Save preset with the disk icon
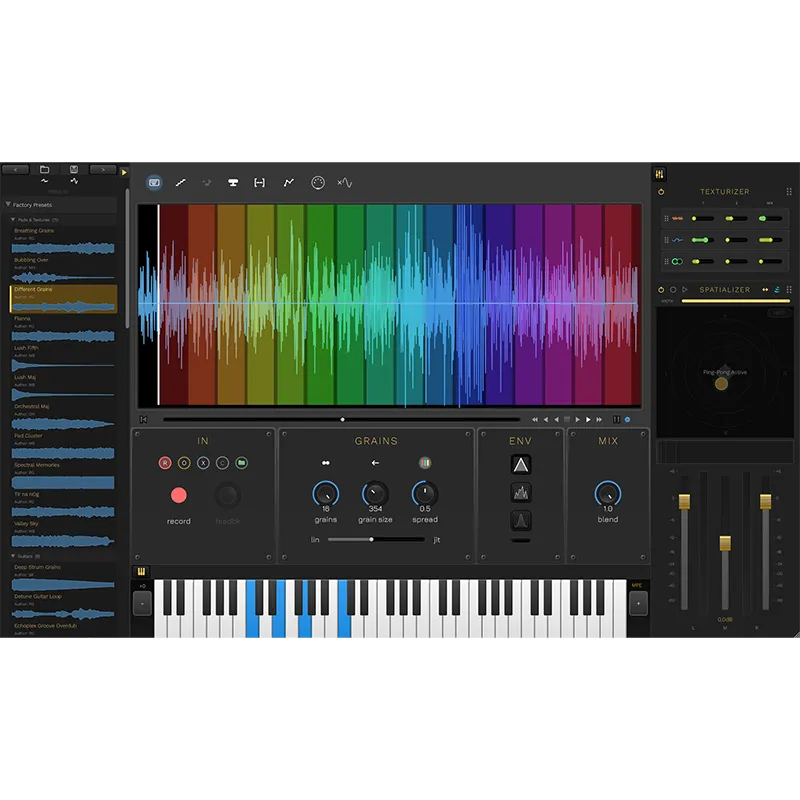Viewport: 800px width, 800px height. pyautogui.click(x=74, y=169)
